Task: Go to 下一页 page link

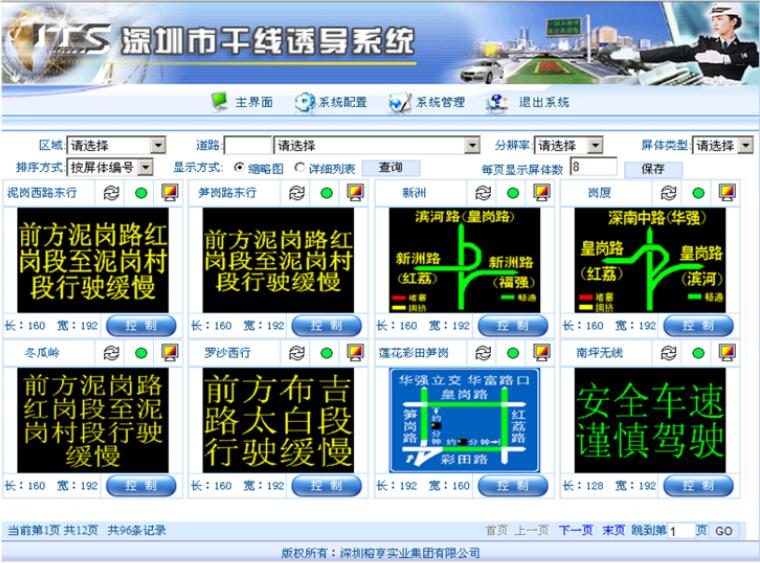Action: tap(575, 530)
